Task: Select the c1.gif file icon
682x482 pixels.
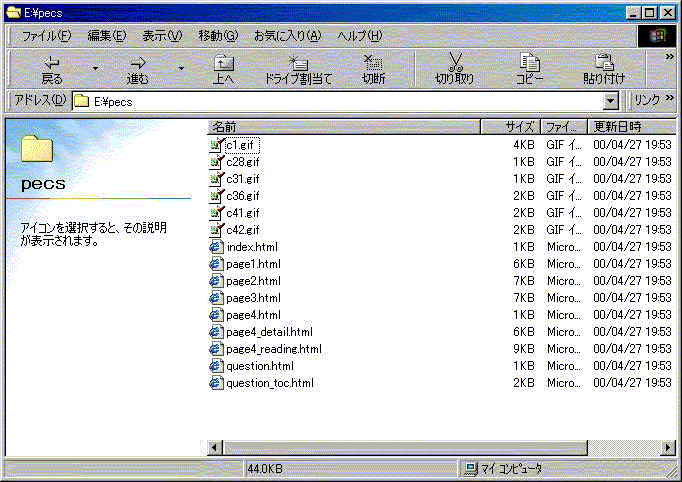Action: [216, 145]
